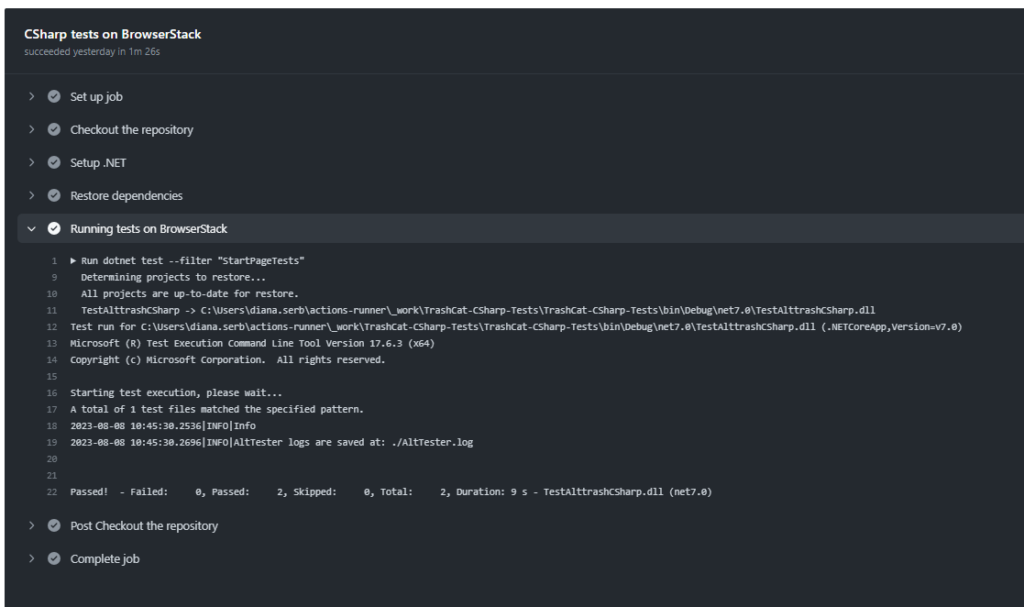
Task: Select log line number 18
Action: [52, 426]
